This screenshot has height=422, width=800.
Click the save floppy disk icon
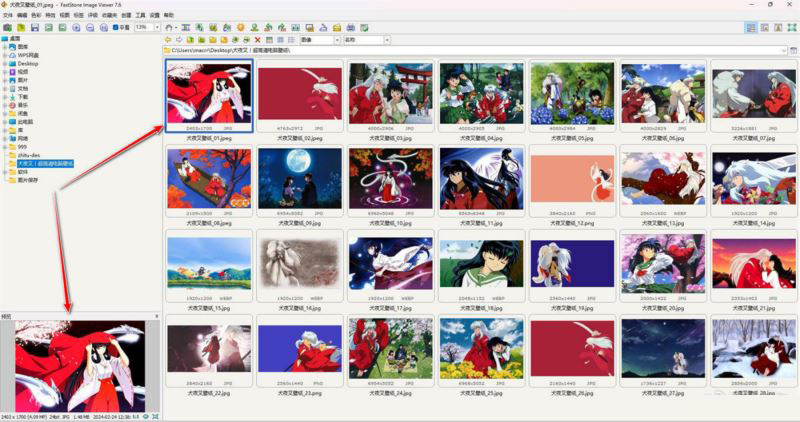35,28
